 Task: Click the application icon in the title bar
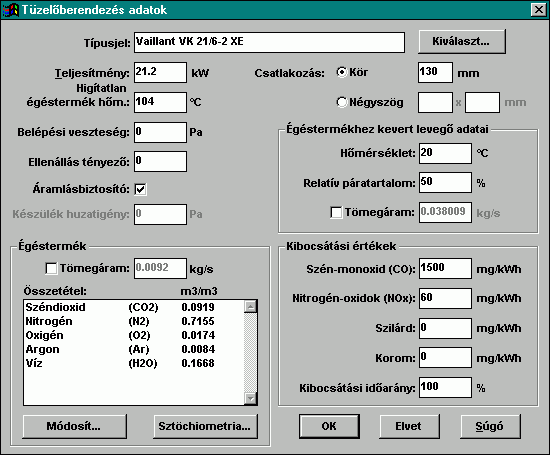10,9
